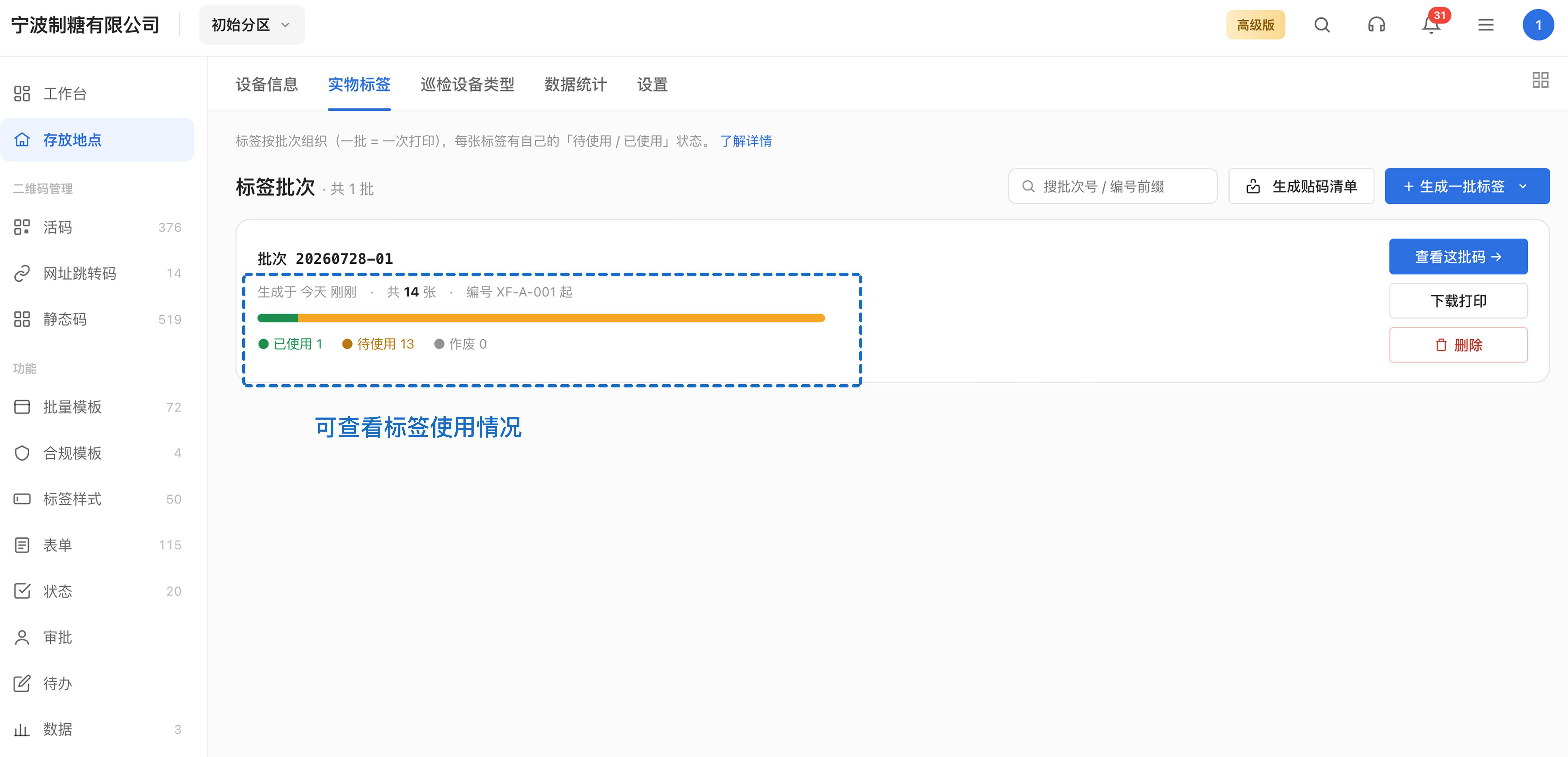Click the trash icon on 删除 button
This screenshot has width=1568, height=757.
(1441, 345)
